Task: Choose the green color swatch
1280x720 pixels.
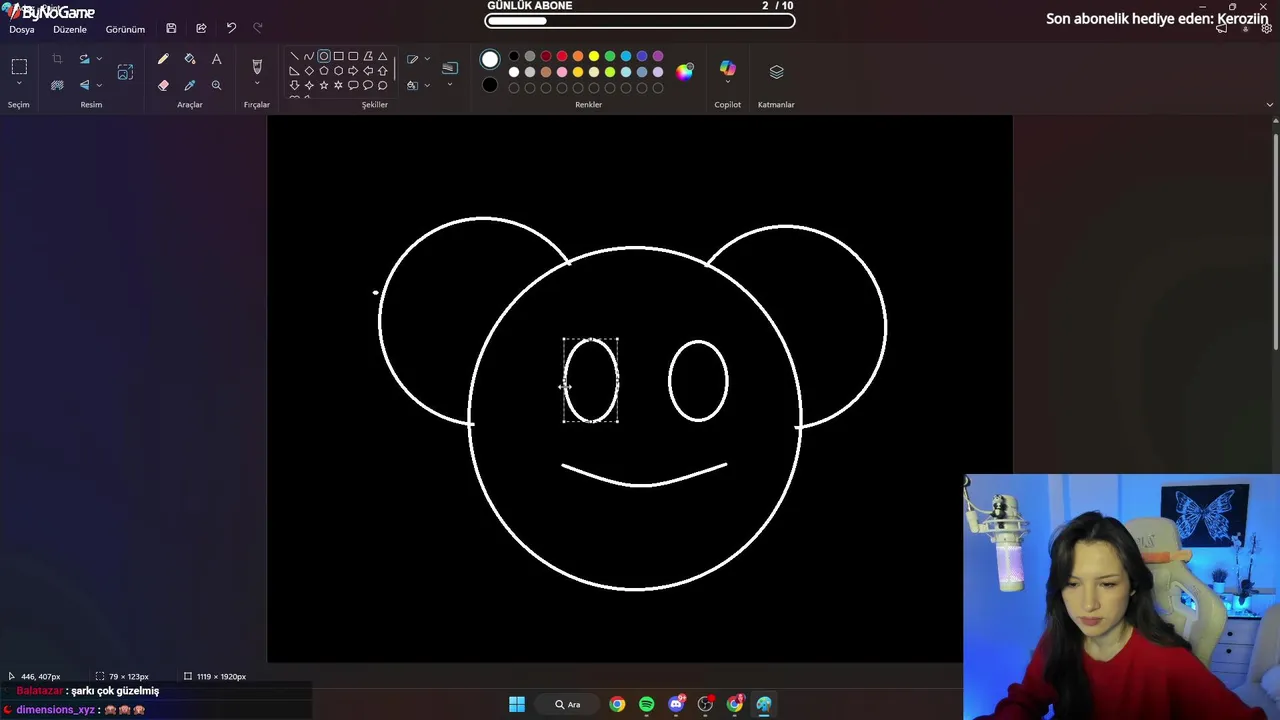Action: click(x=610, y=56)
